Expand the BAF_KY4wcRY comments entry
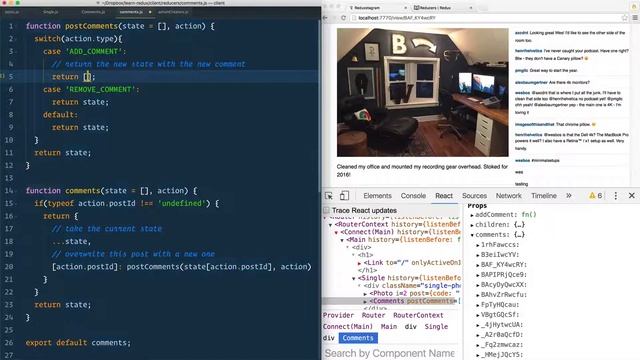This screenshot has width=640, height=360. tap(478, 265)
